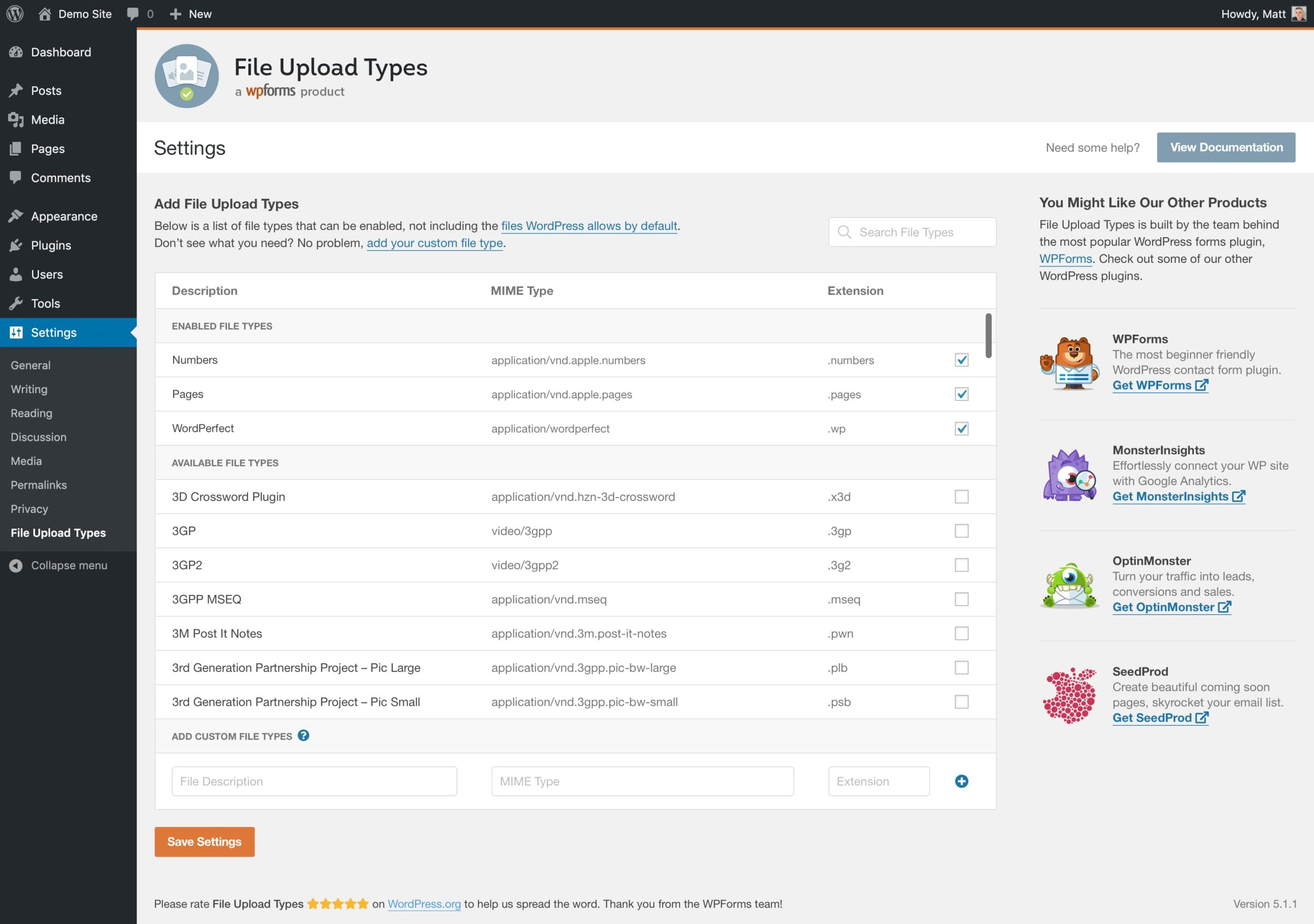
Task: Open the Writing settings page
Action: point(29,389)
